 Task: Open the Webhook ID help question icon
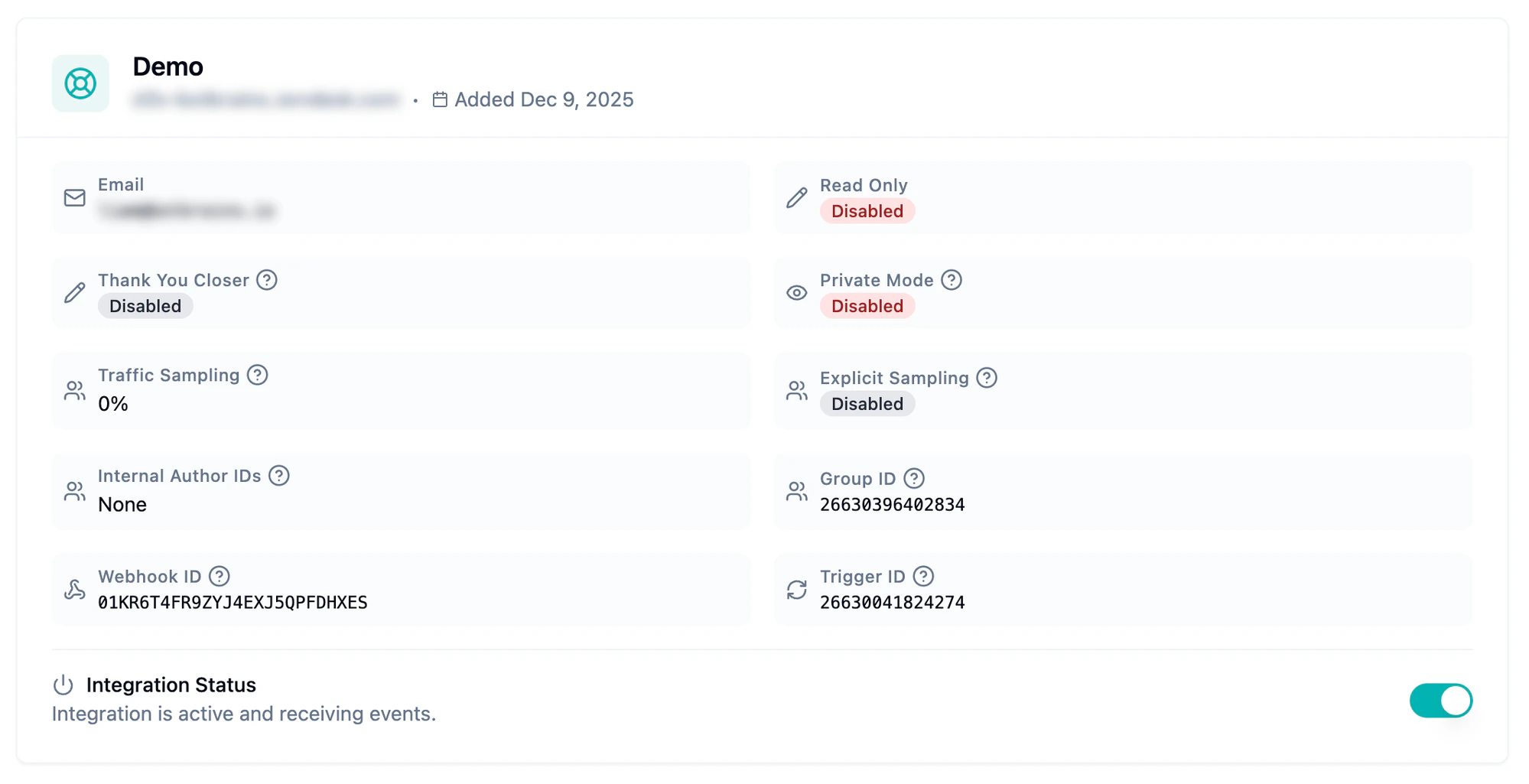pos(220,576)
